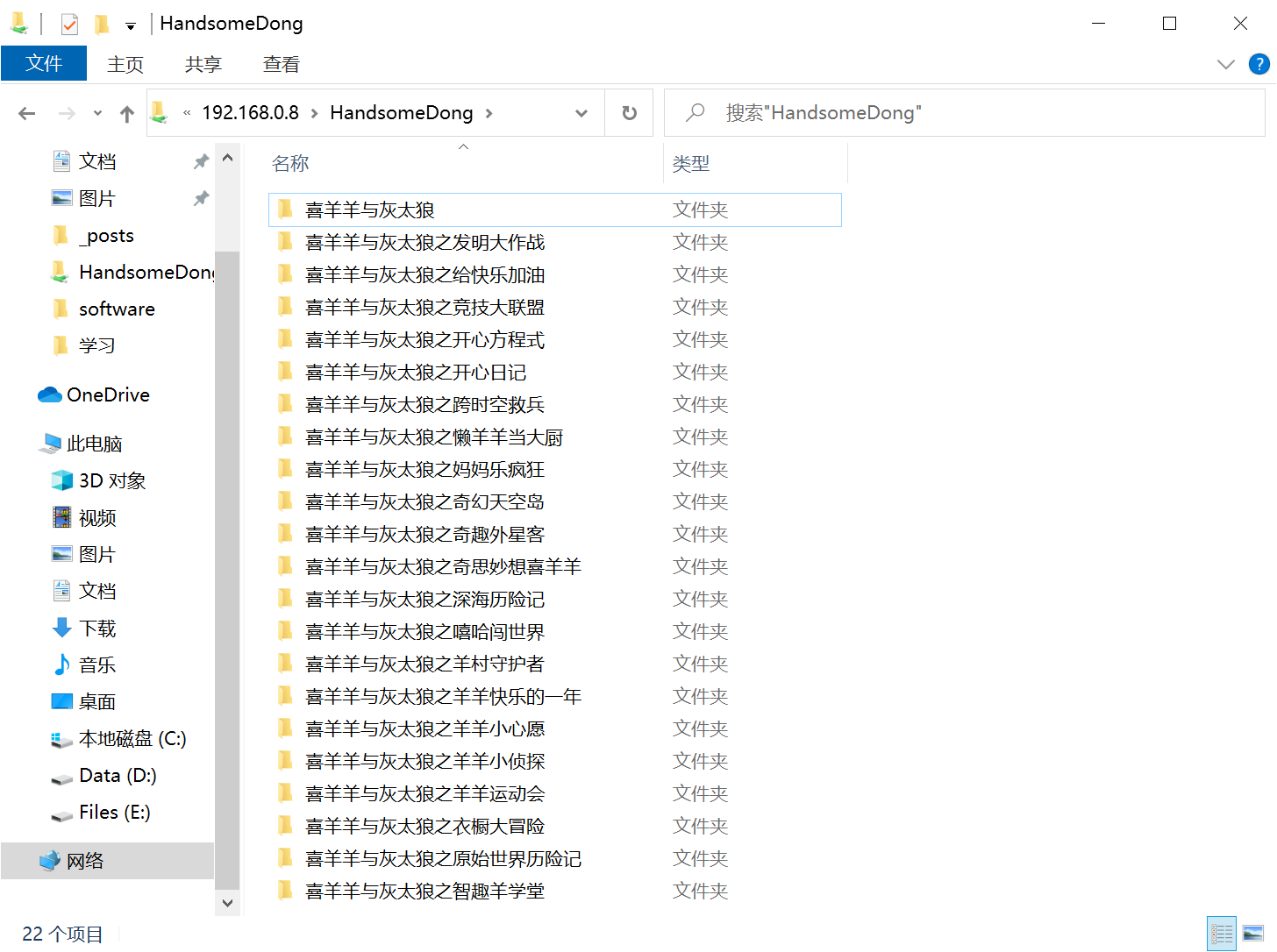Go up one folder level

coord(127,113)
